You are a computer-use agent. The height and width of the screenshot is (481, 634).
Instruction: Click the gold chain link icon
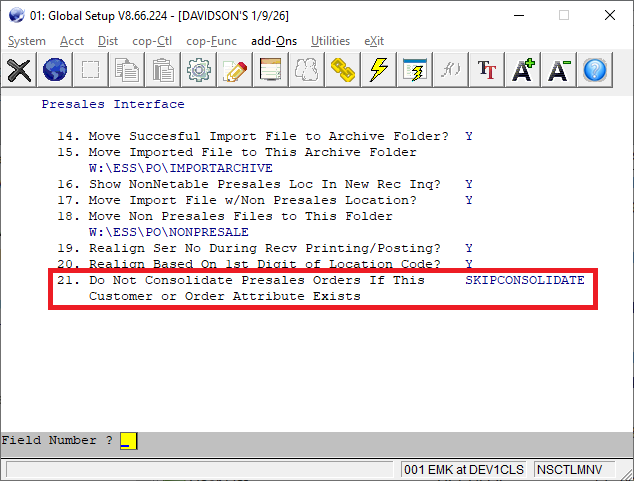coord(343,70)
